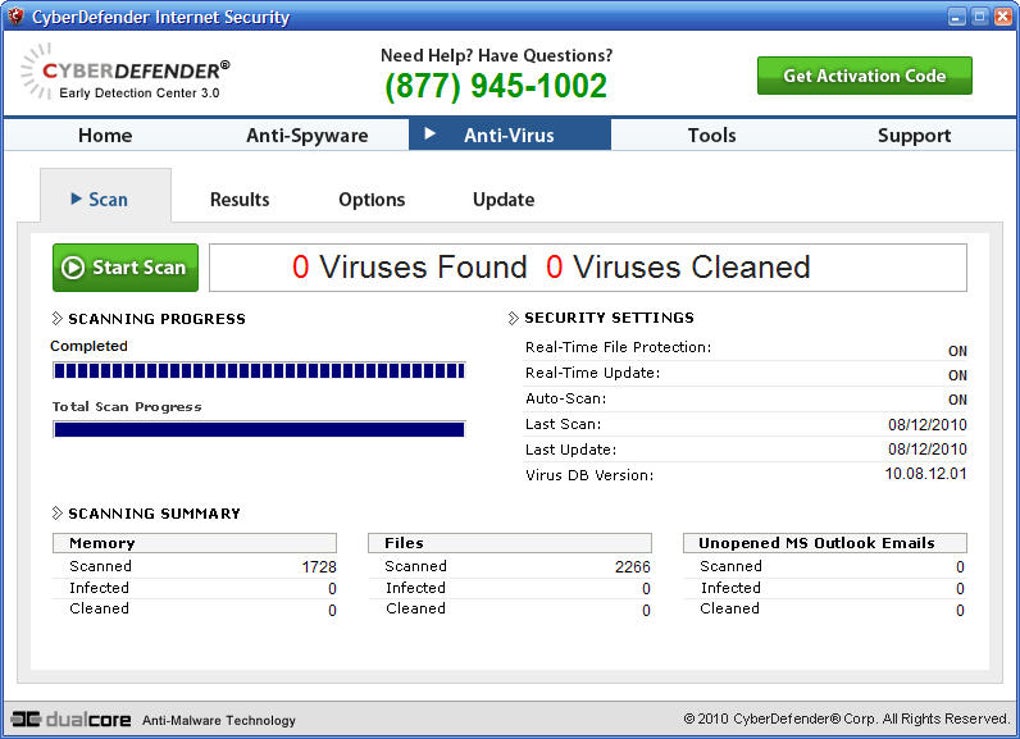This screenshot has width=1020, height=739.
Task: Toggle Real-Time Update ON status
Action: click(957, 376)
